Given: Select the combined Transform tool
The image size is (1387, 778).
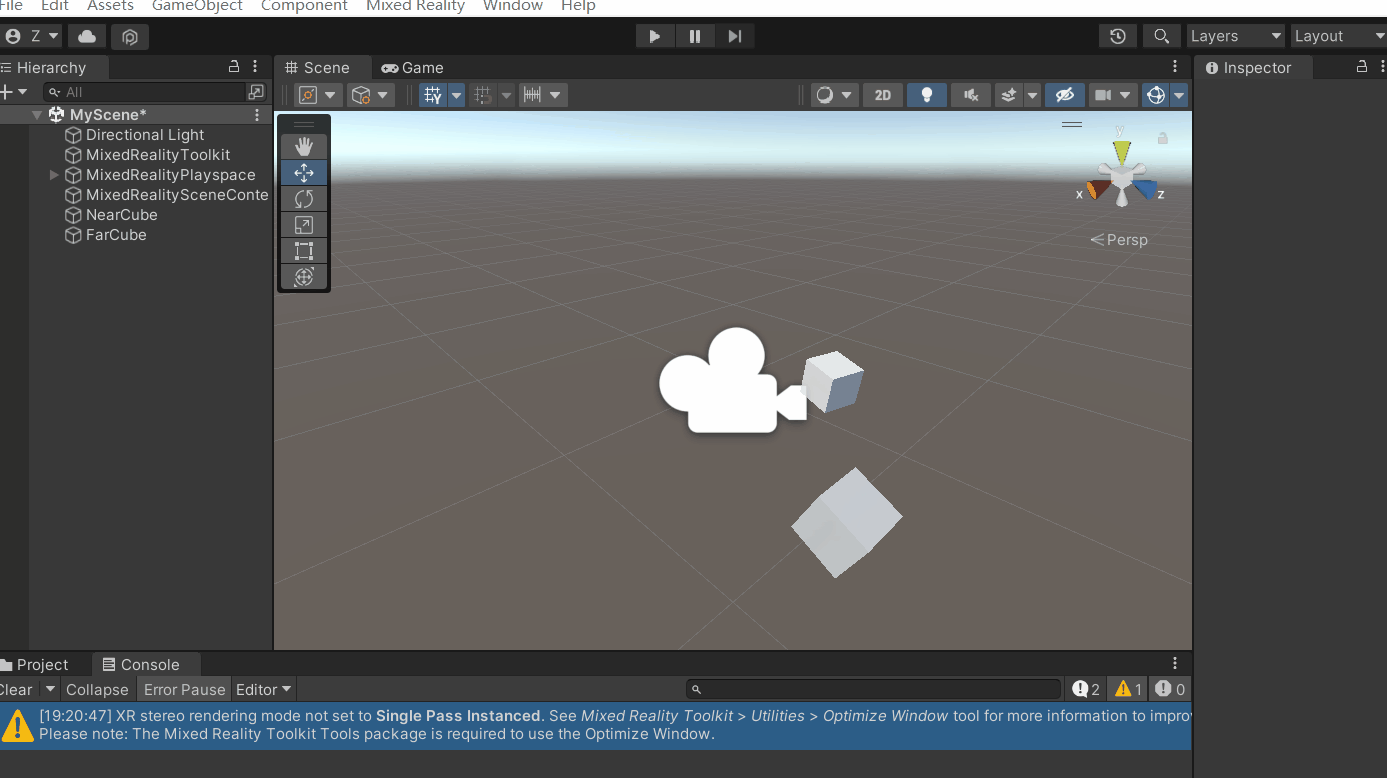Looking at the screenshot, I should click(304, 277).
